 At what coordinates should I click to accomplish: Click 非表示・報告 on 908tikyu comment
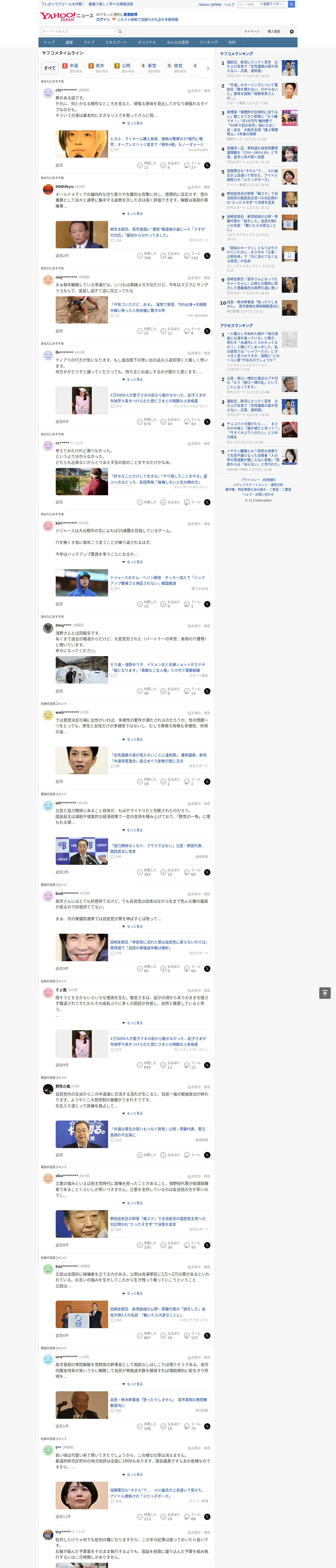199,187
